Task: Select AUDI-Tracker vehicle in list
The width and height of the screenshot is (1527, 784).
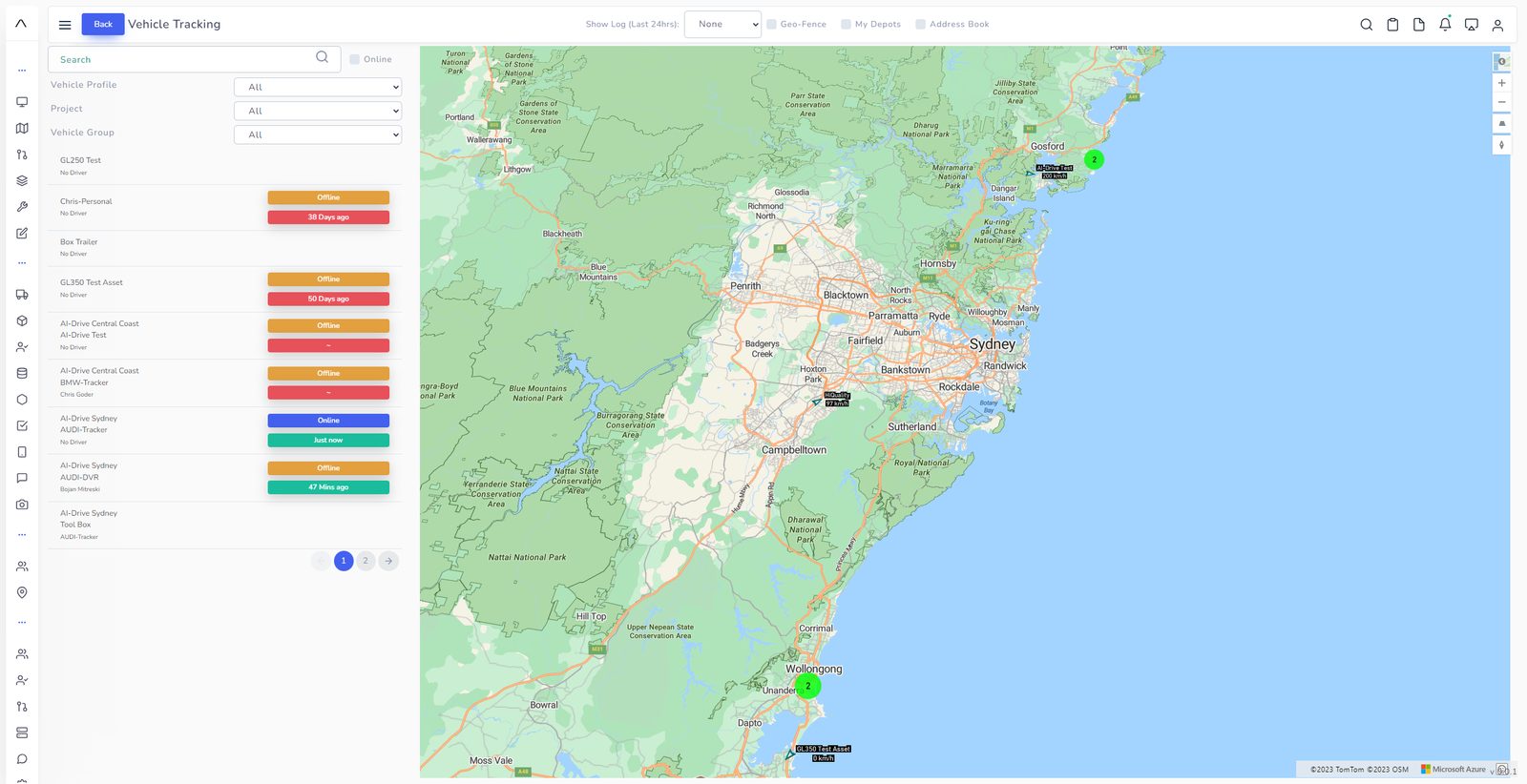Action: click(84, 429)
